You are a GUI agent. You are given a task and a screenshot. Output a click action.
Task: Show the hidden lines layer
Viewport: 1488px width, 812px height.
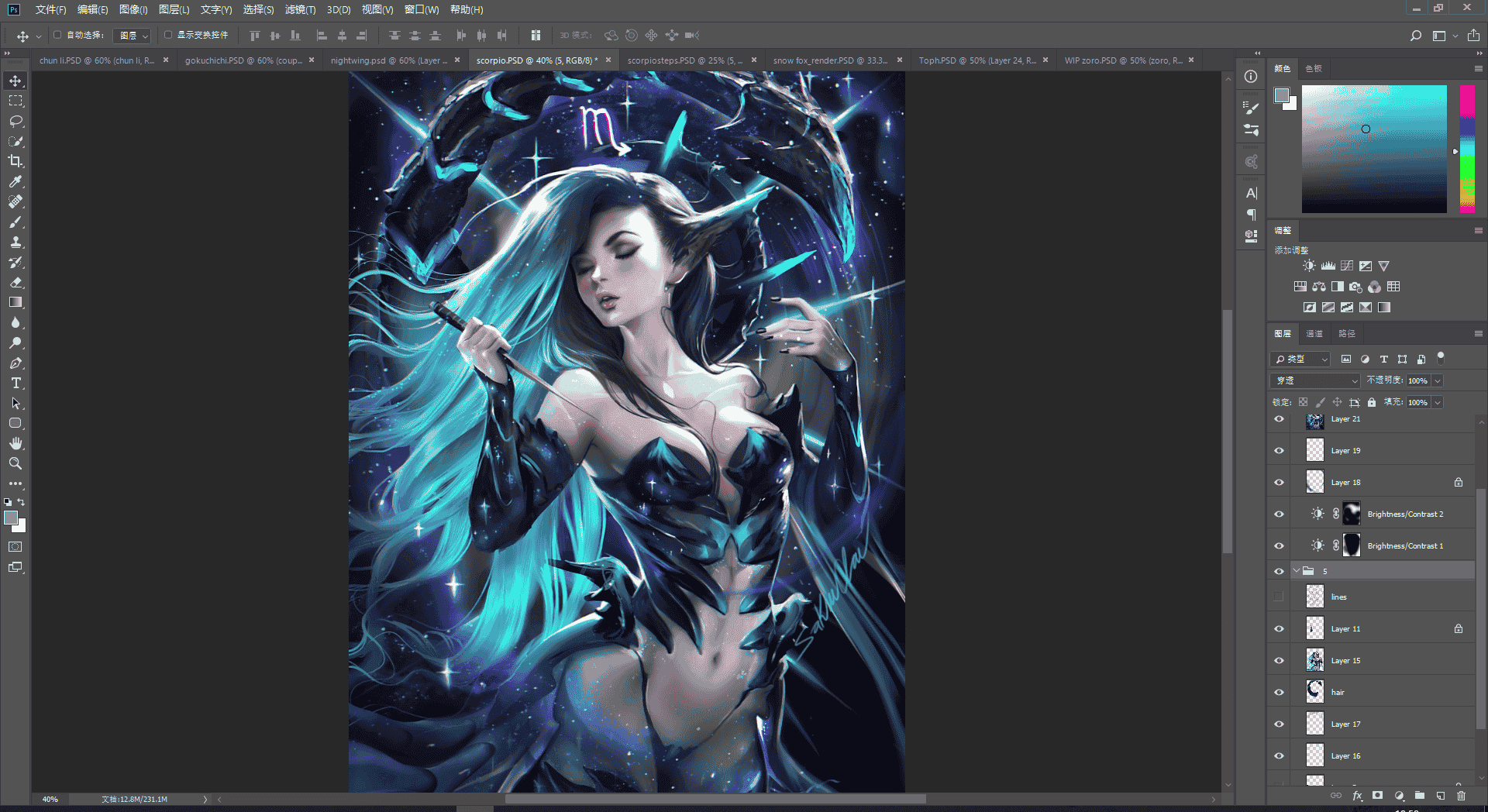1279,597
